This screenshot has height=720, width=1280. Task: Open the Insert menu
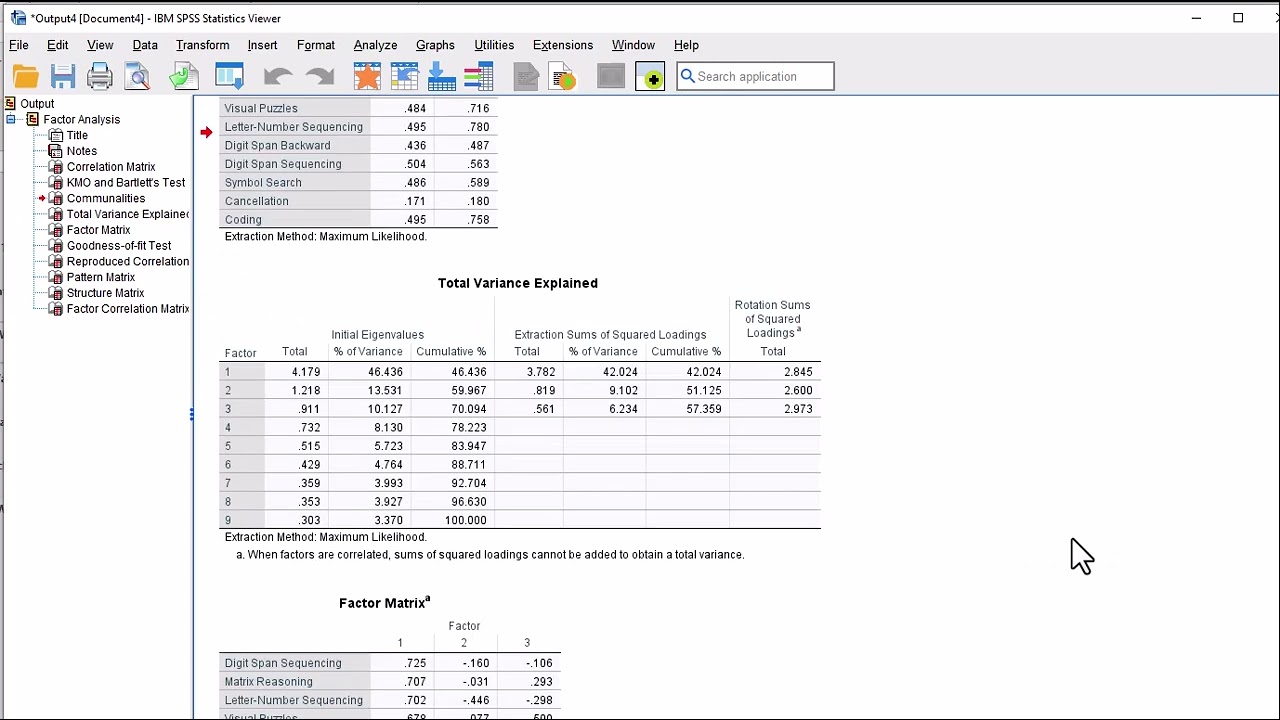262,45
